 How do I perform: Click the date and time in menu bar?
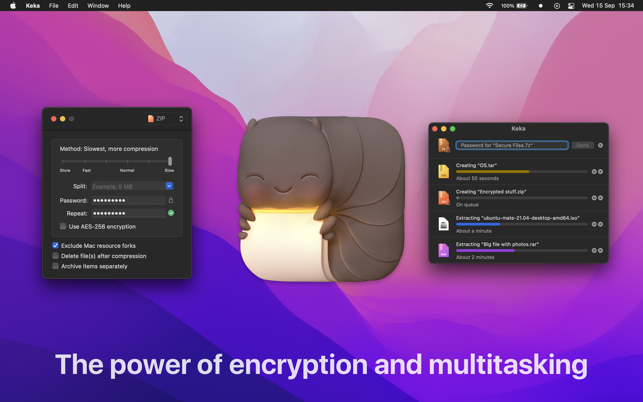[x=608, y=6]
